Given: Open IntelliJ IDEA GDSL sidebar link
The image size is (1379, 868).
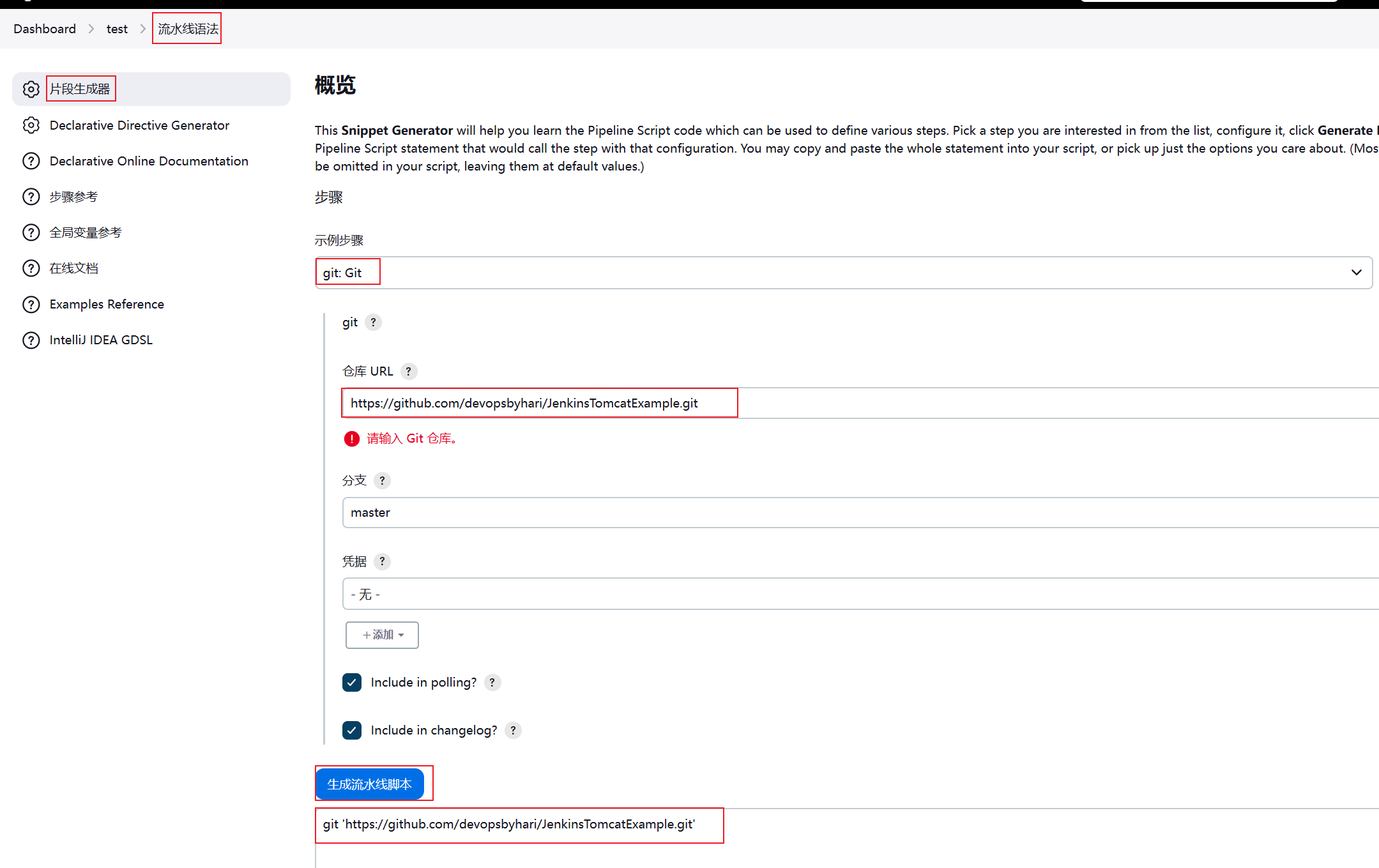Looking at the screenshot, I should point(101,340).
